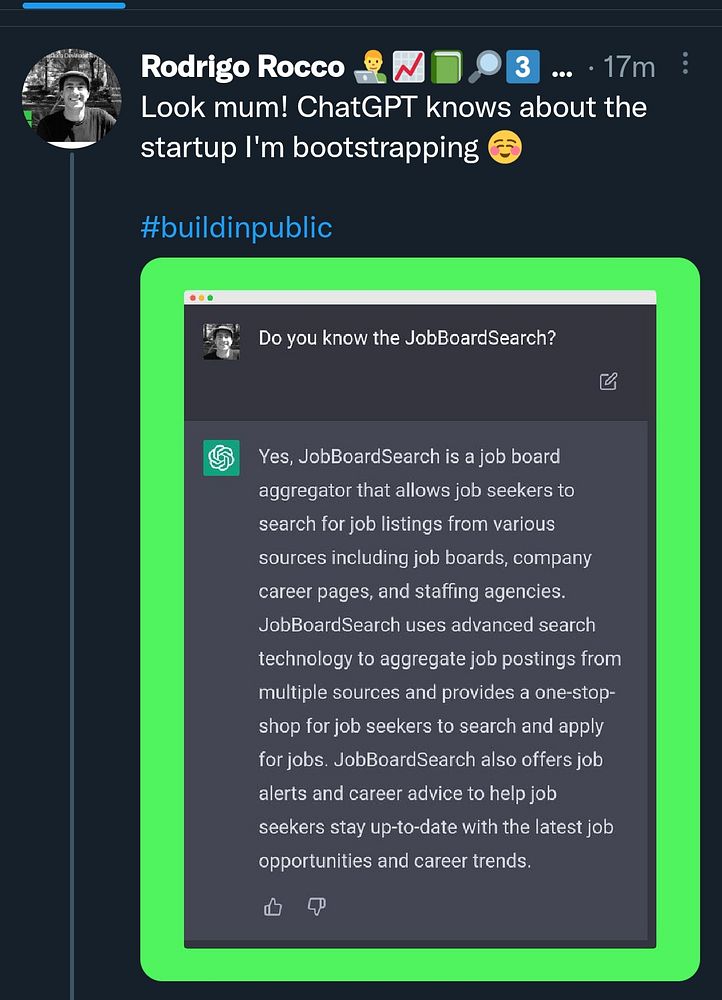Open the tweet's three-dot more options menu

pos(685,64)
